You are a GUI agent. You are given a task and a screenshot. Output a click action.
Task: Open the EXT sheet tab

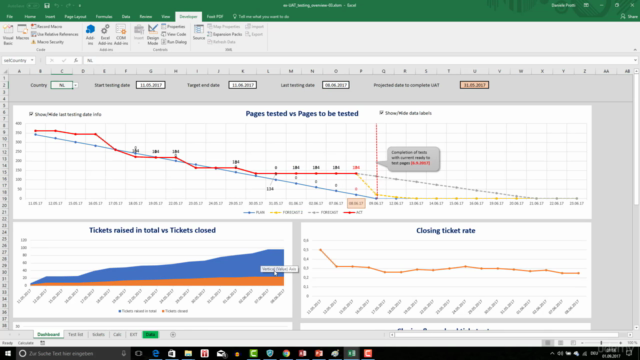[x=133, y=335]
